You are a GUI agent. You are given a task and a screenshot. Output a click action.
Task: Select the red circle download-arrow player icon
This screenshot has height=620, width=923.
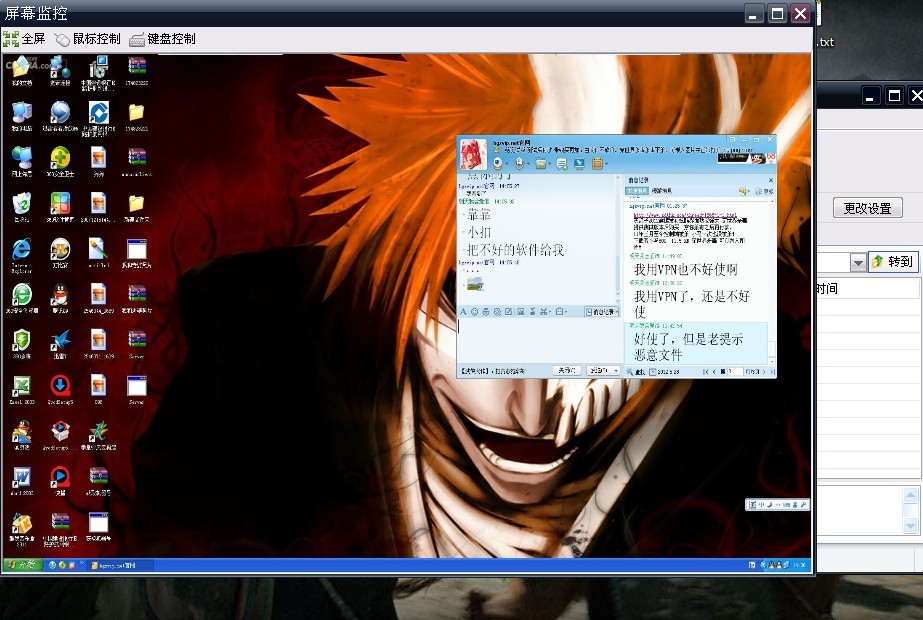point(60,390)
